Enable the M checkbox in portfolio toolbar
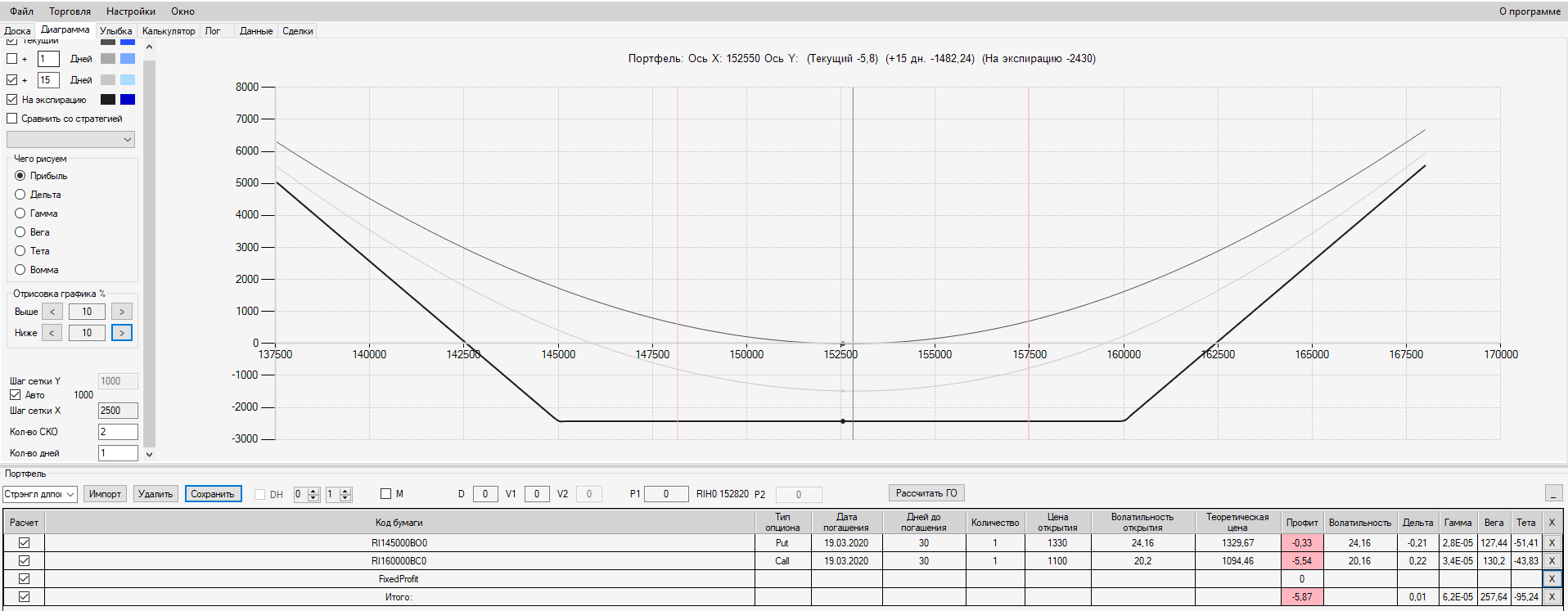This screenshot has height=611, width=1568. [x=385, y=494]
